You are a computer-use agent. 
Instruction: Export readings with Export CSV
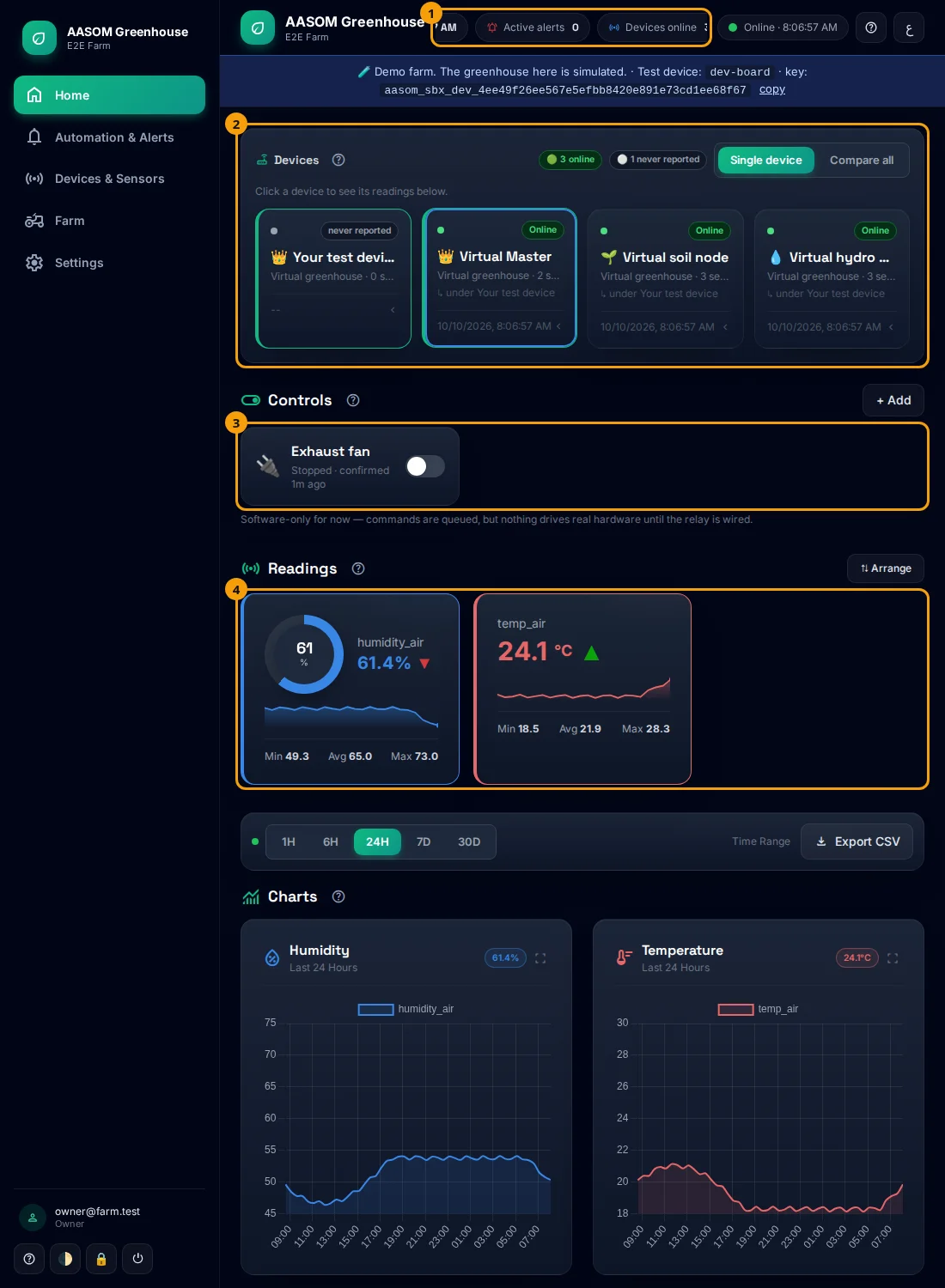858,841
